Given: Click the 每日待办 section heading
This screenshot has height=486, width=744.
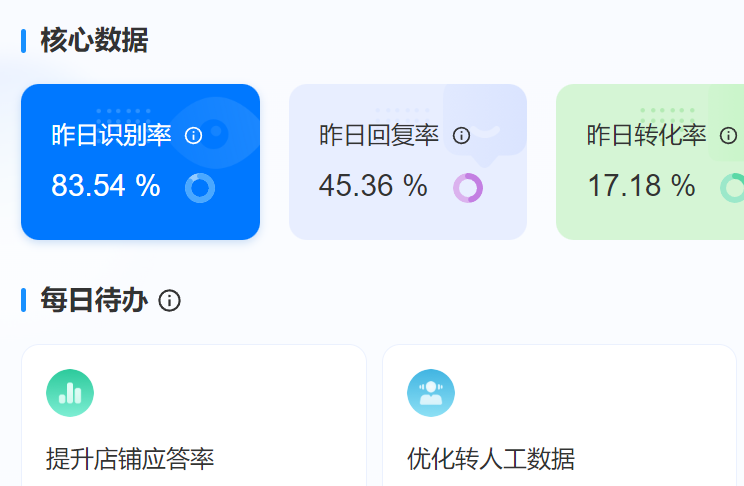Looking at the screenshot, I should (x=94, y=300).
